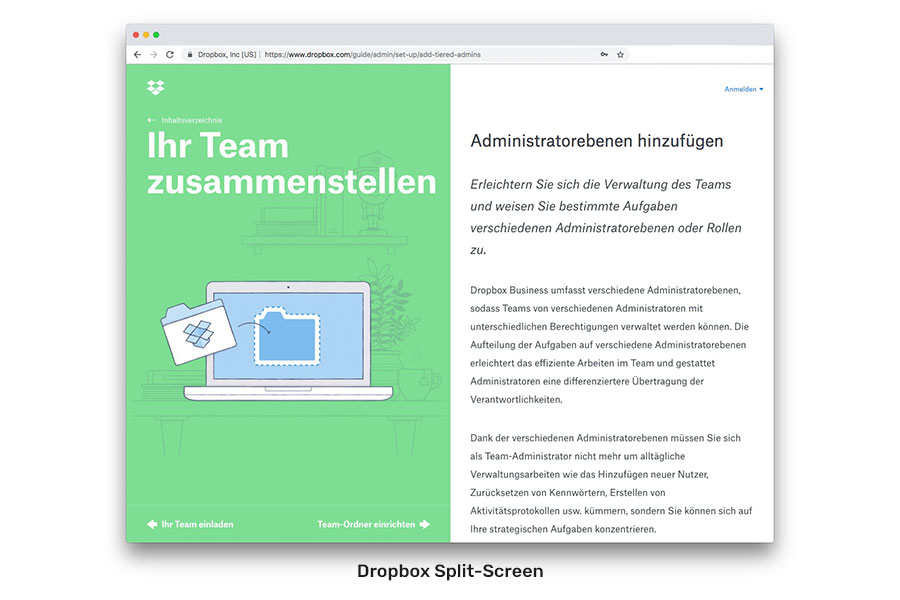Minimize window with yellow button

[146, 35]
